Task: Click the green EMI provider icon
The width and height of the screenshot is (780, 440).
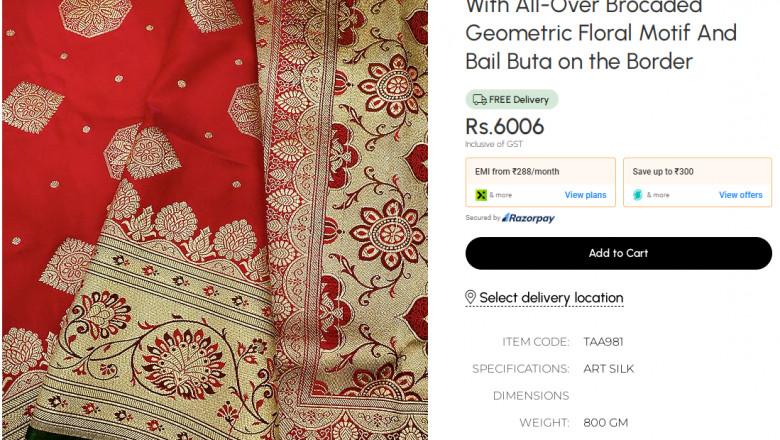Action: click(481, 195)
